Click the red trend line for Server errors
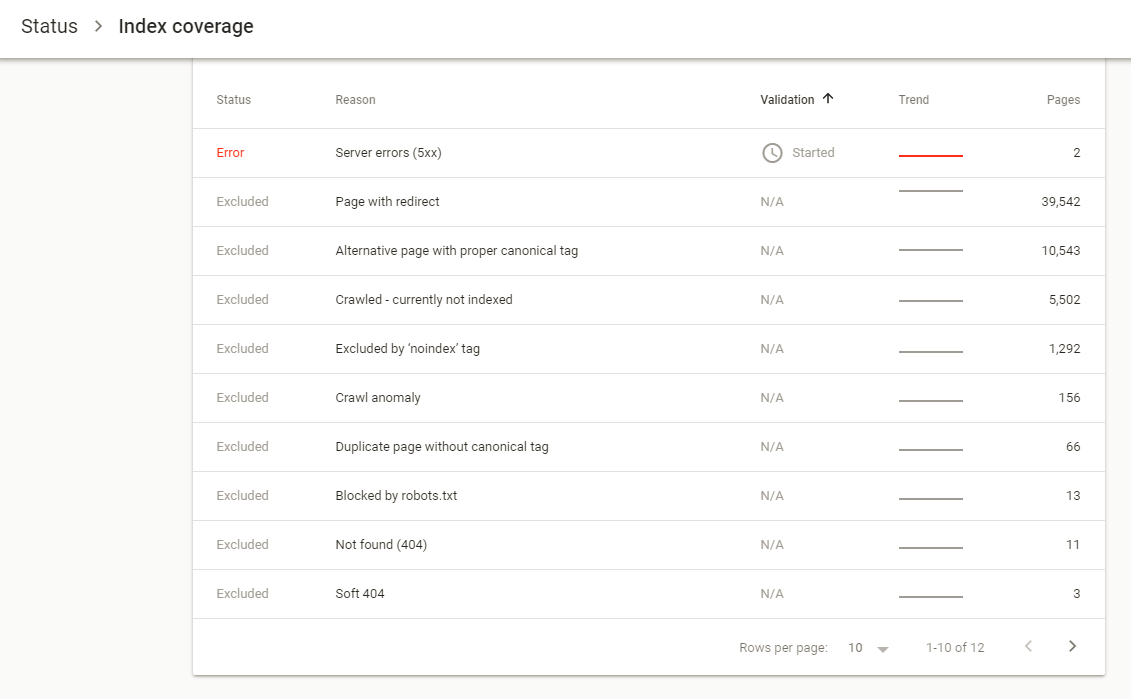Screen dimensions: 1131x699 tap(930, 156)
